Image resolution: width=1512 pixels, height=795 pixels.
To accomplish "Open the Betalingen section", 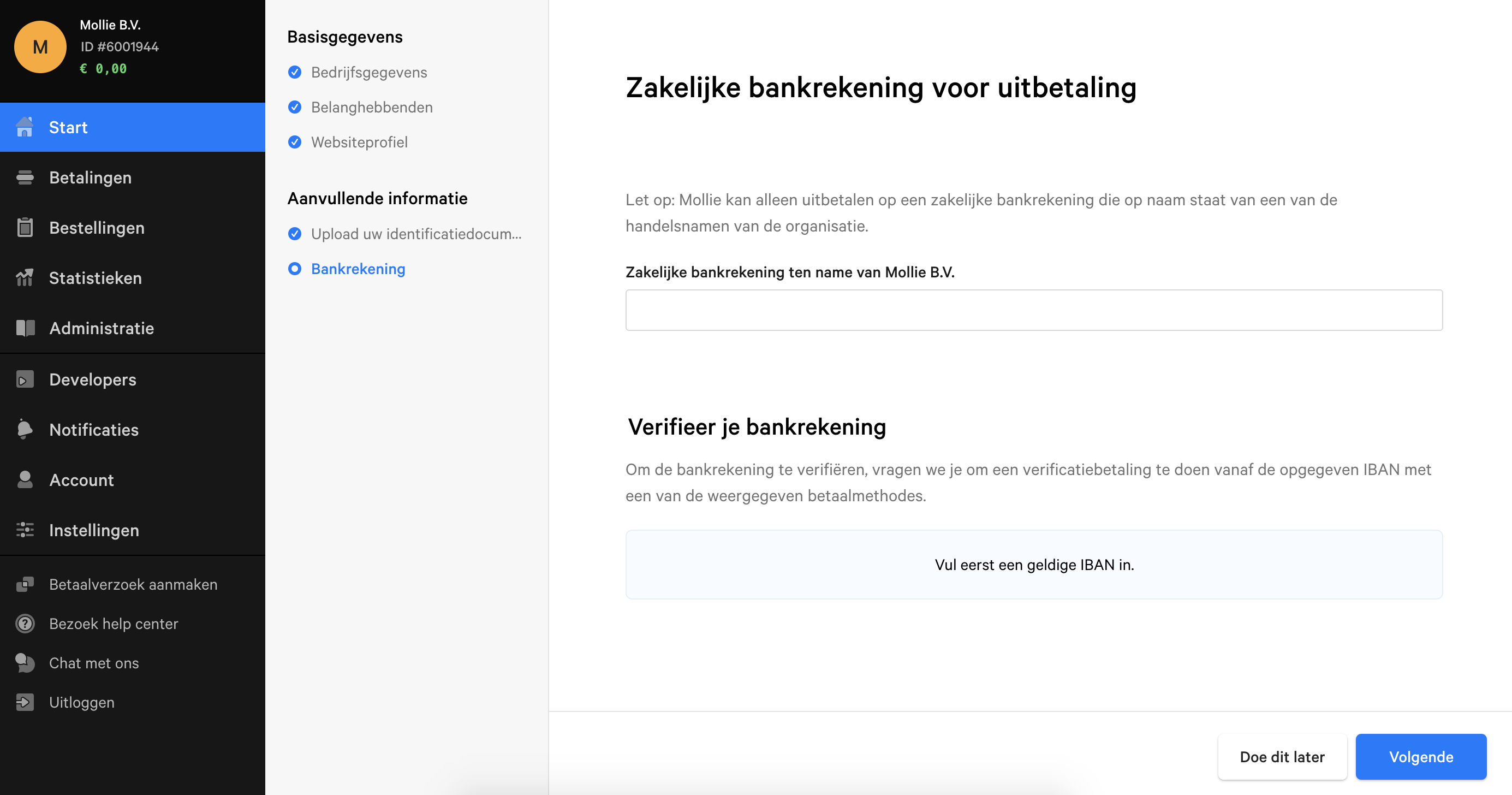I will (x=133, y=177).
